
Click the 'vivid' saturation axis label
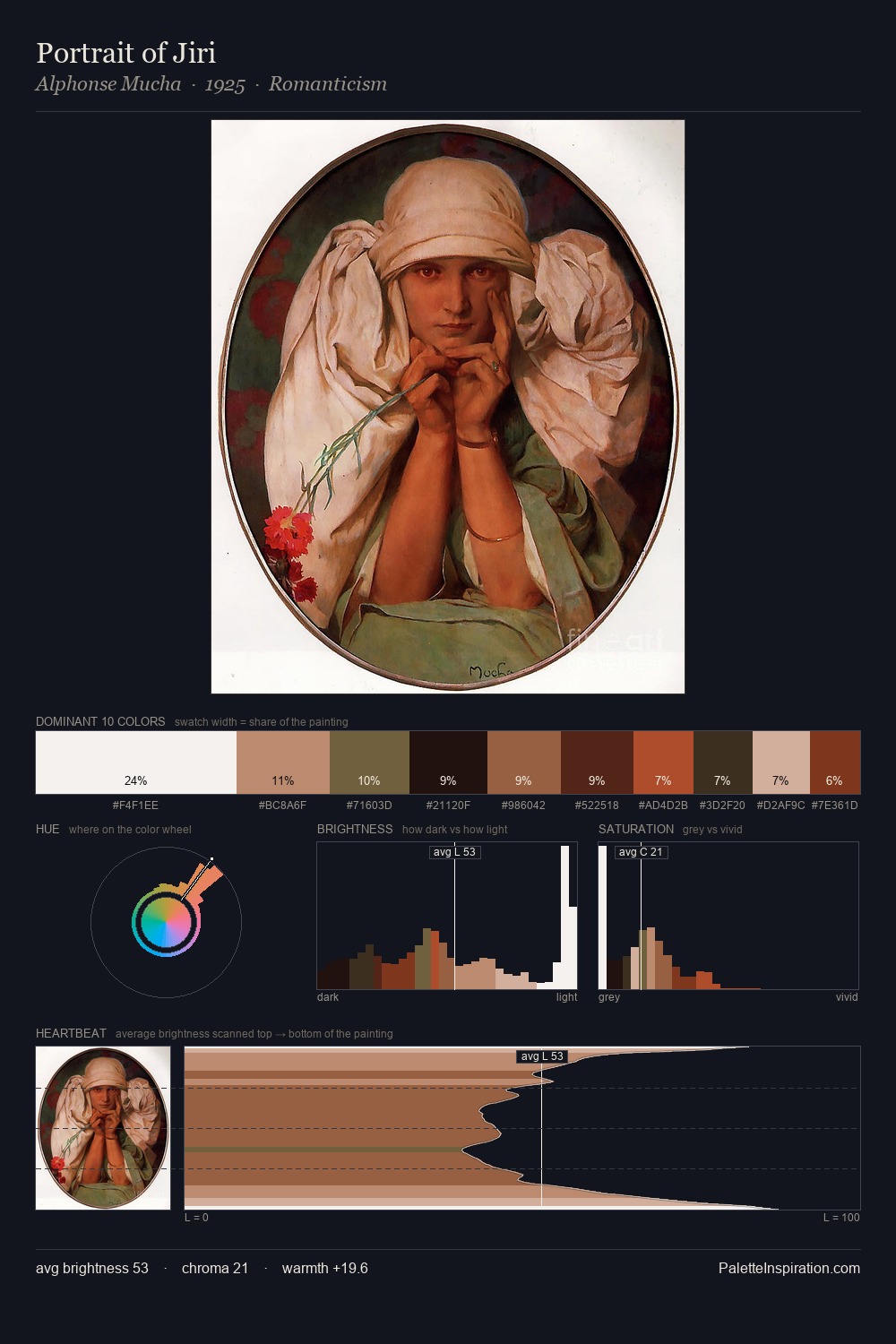click(x=847, y=997)
